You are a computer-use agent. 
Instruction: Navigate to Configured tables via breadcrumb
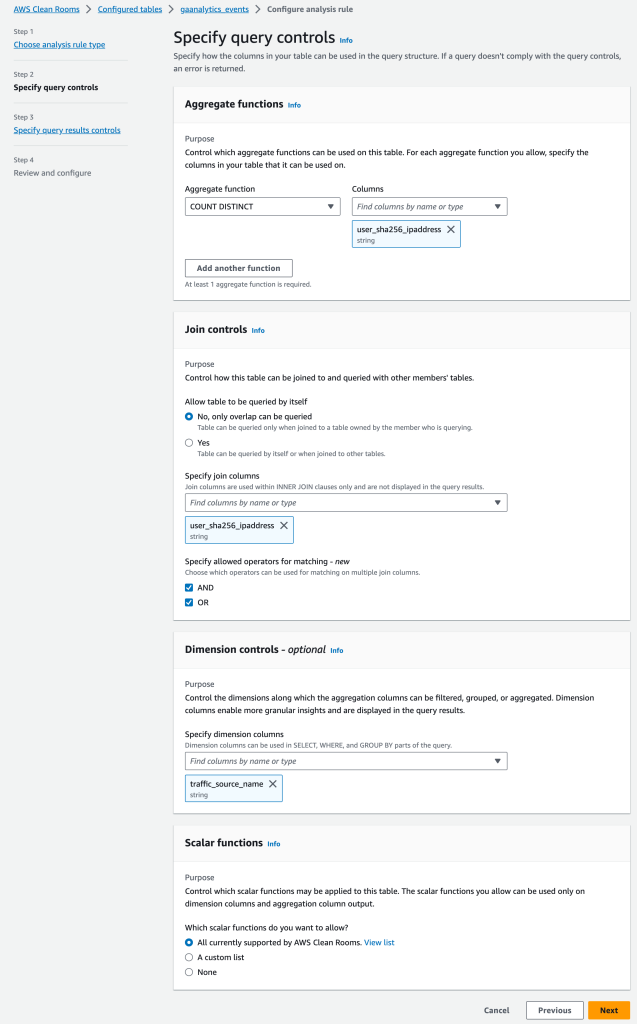[x=129, y=9]
